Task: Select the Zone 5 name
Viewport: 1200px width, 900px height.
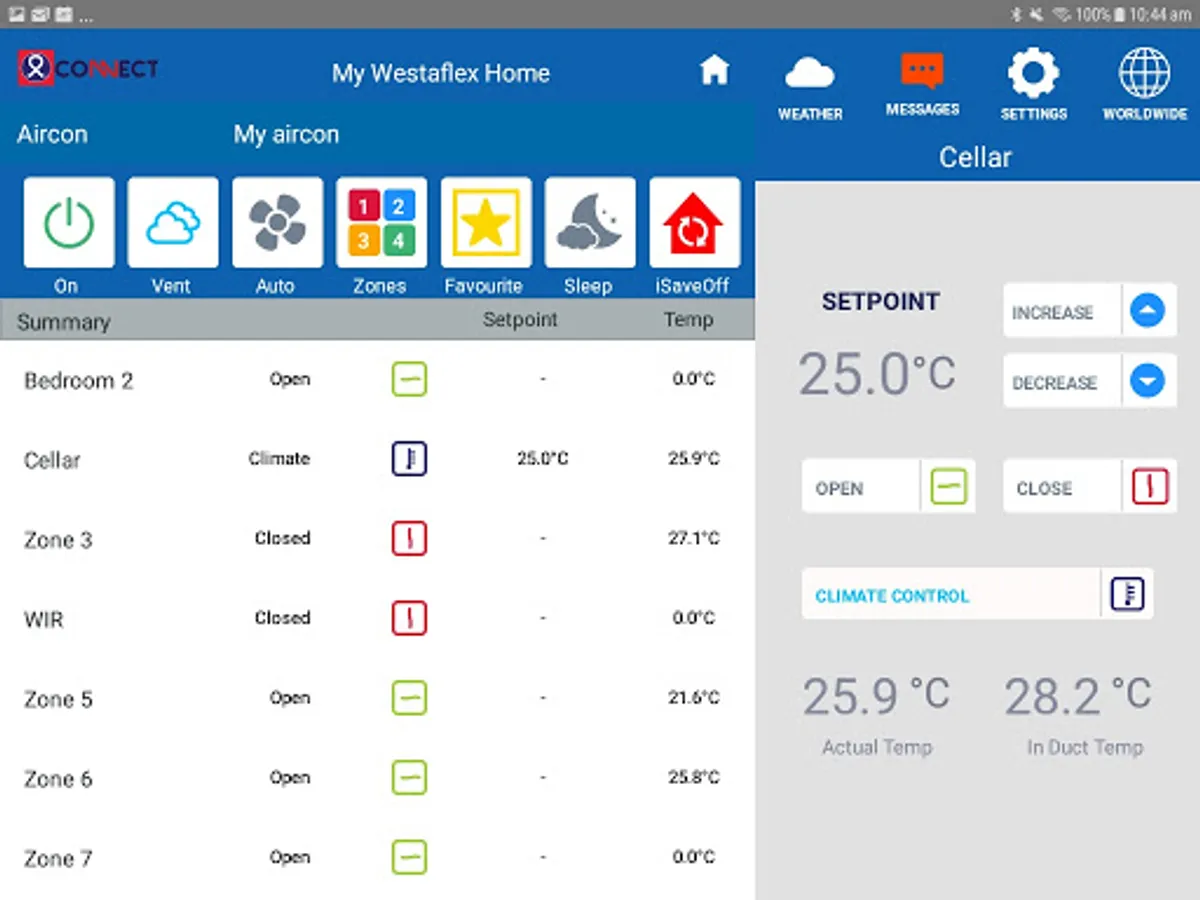Action: [x=58, y=699]
